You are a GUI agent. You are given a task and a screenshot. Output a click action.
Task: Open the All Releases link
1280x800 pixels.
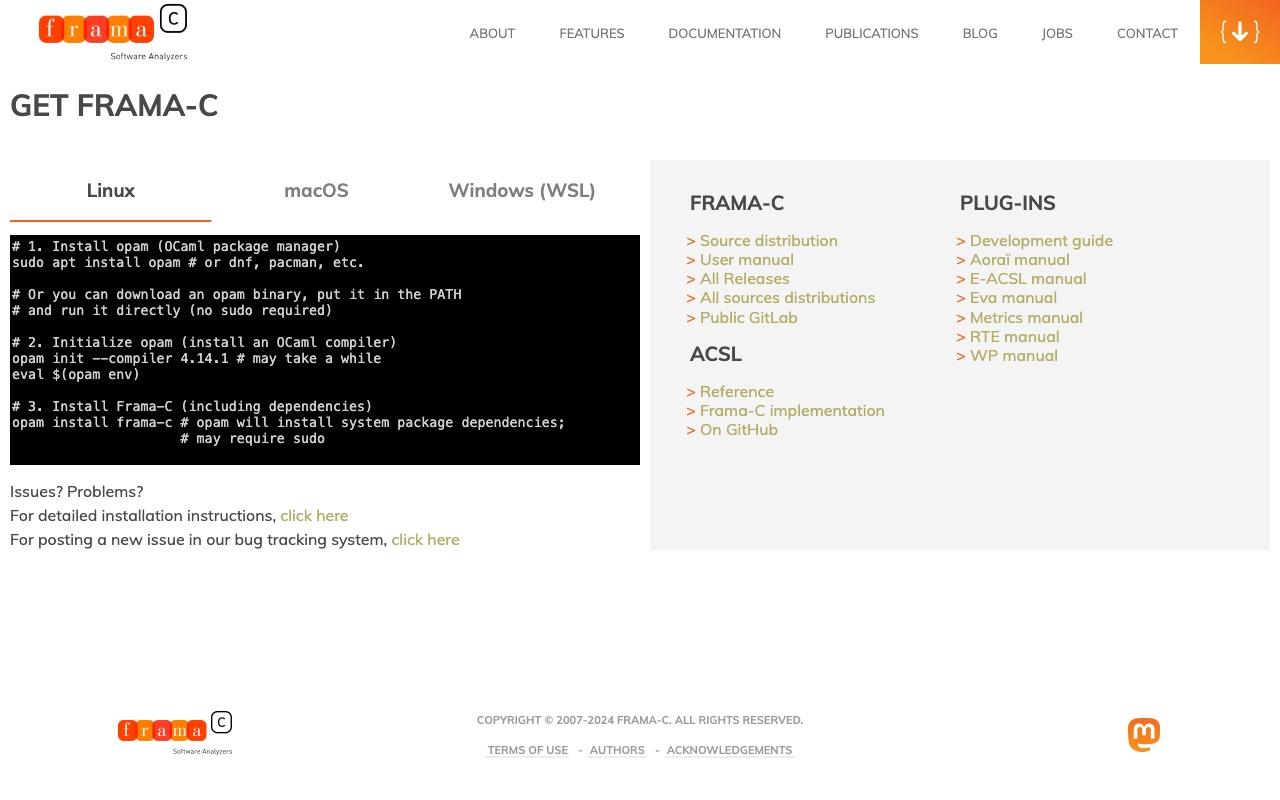click(745, 278)
